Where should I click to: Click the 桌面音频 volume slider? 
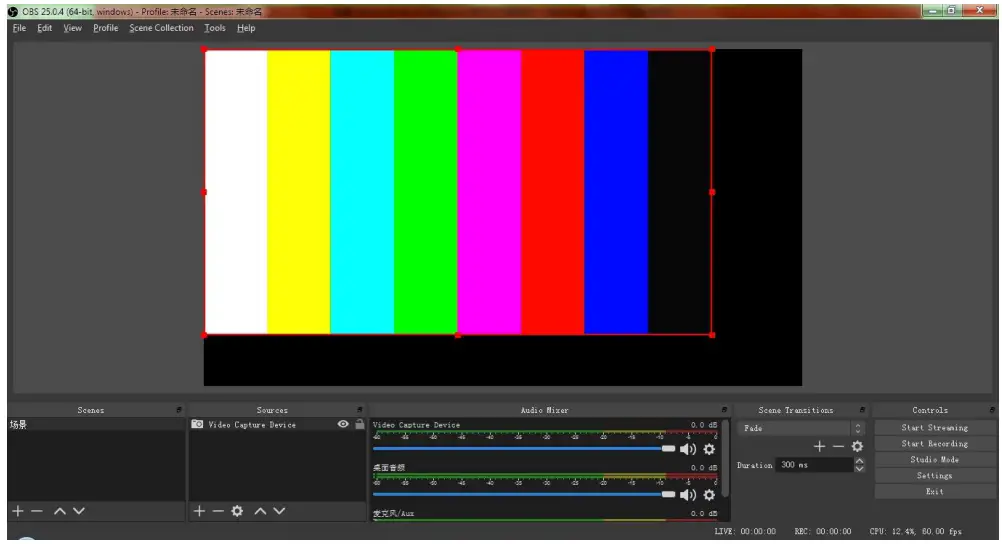point(524,495)
